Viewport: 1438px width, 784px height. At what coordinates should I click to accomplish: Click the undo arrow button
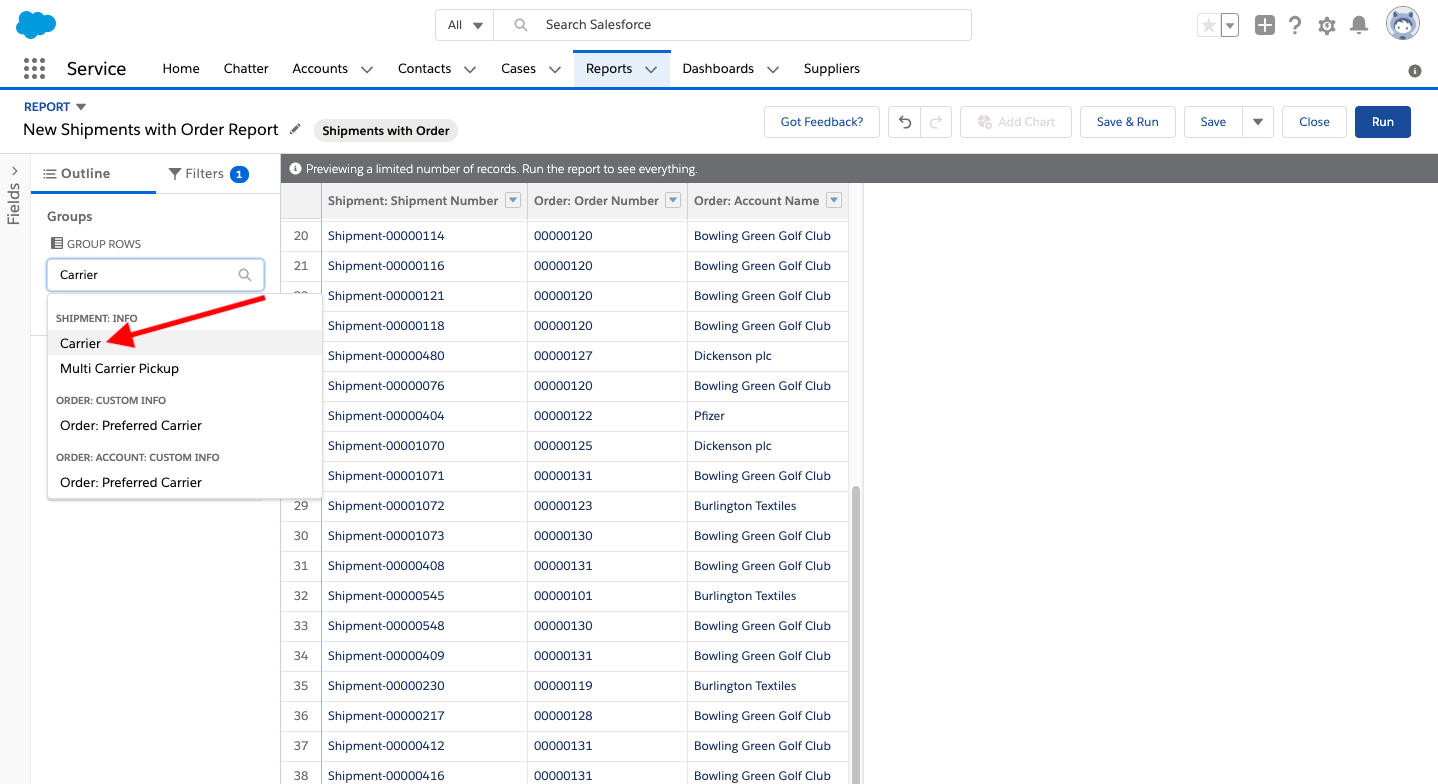point(905,122)
